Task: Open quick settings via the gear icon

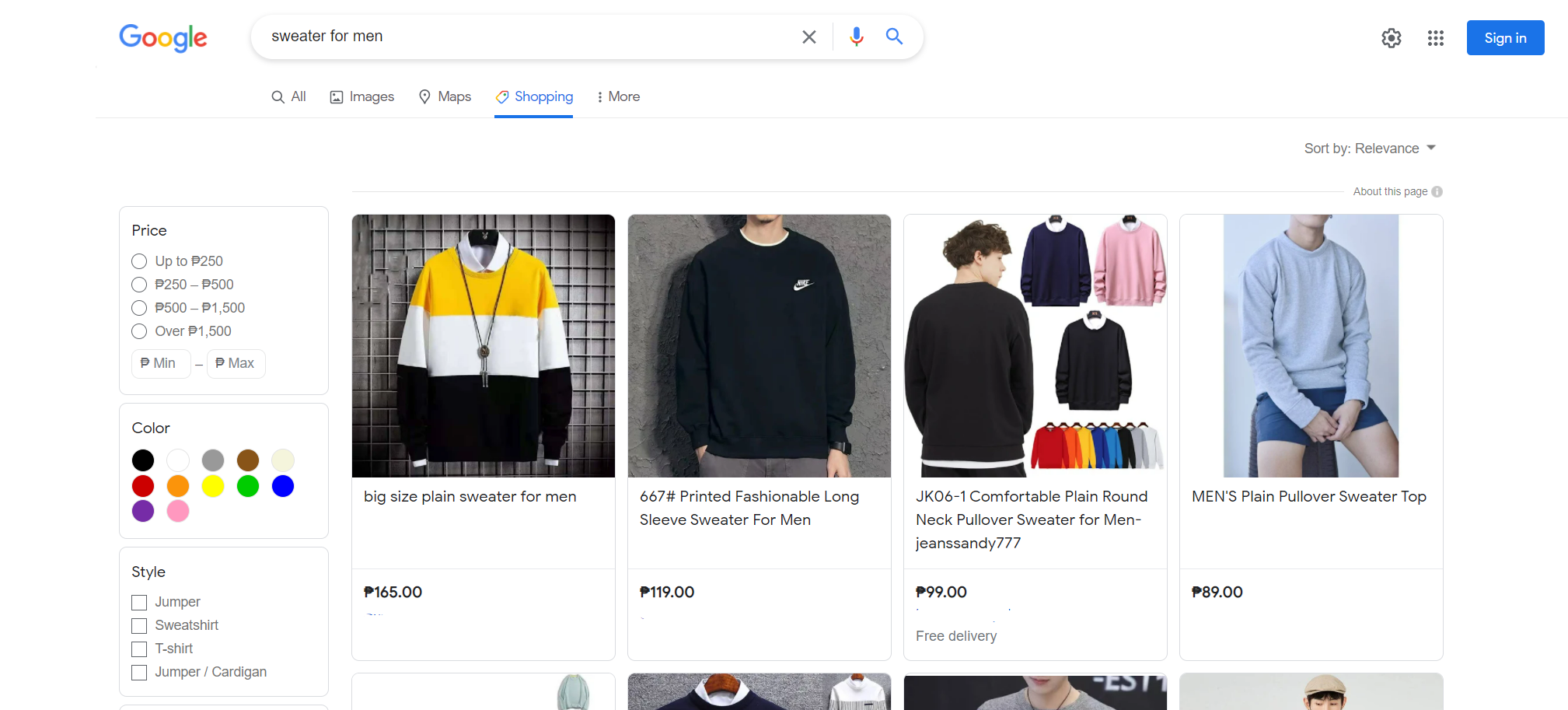Action: (x=1391, y=37)
